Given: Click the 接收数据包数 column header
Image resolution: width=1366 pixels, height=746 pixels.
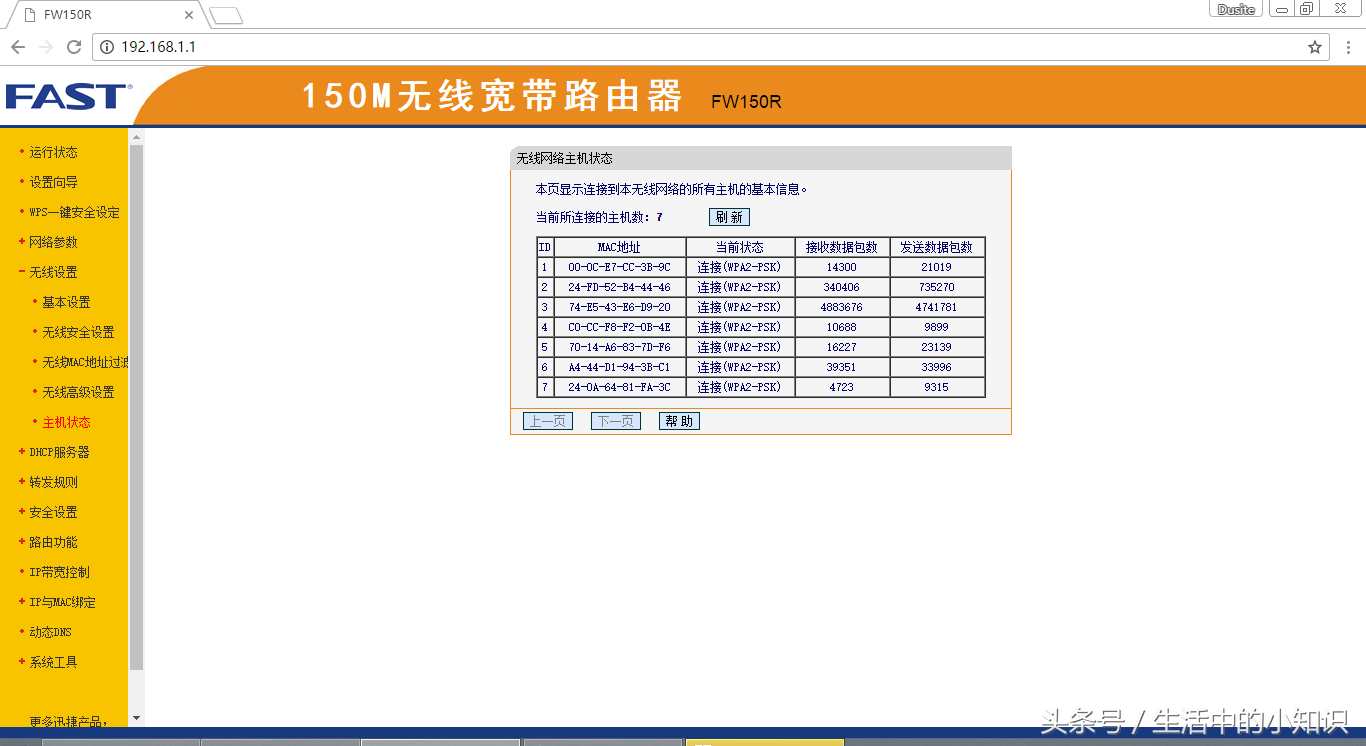Looking at the screenshot, I should click(x=842, y=247).
